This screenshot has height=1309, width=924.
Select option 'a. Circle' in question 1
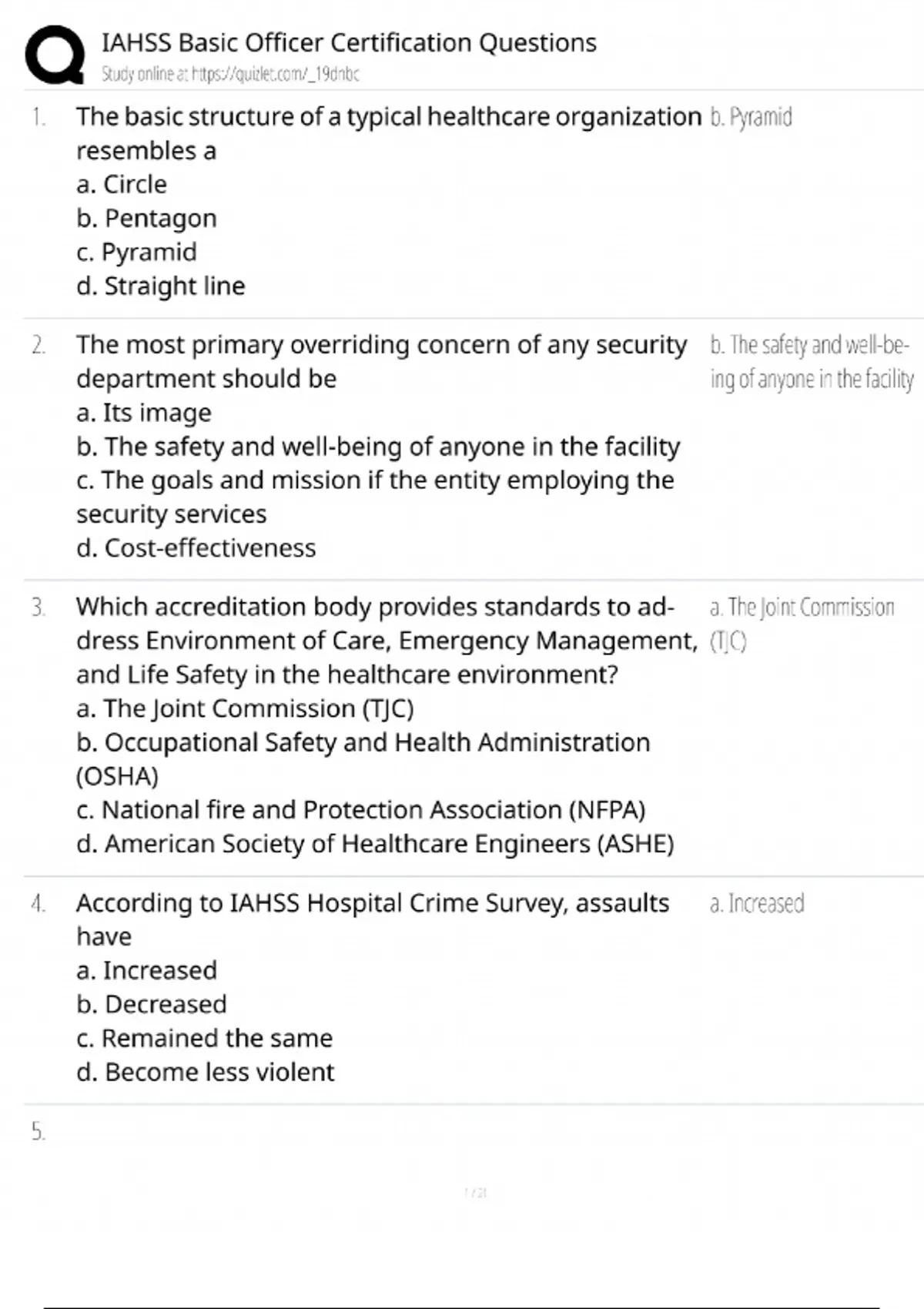click(x=122, y=185)
